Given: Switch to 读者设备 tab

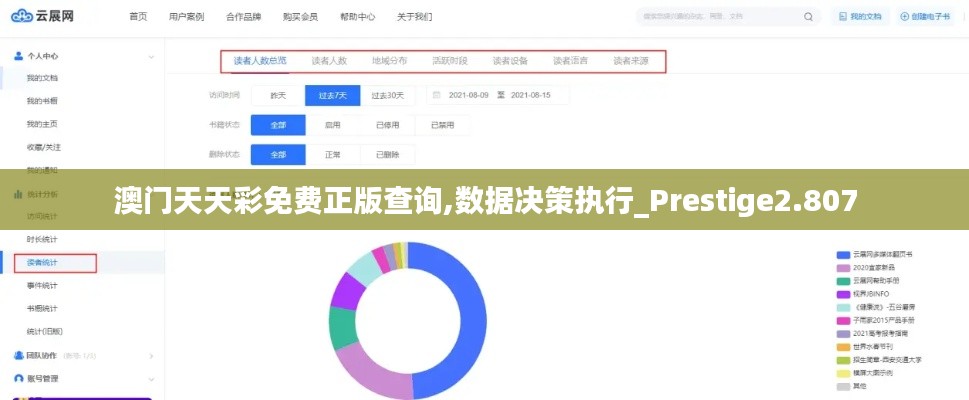Looking at the screenshot, I should click(510, 61).
